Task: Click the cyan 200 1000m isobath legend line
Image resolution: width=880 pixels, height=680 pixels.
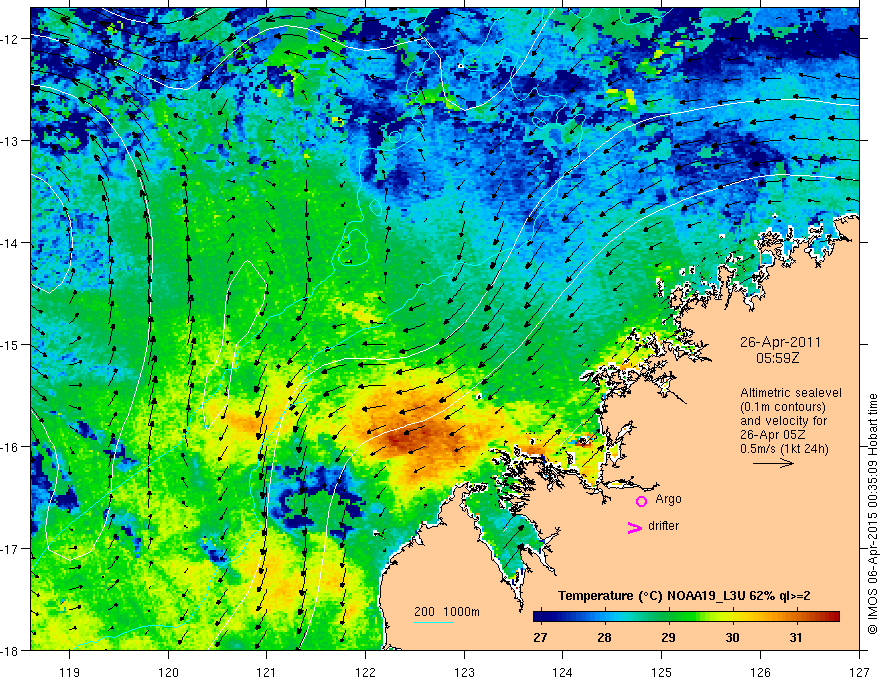Action: coord(434,622)
